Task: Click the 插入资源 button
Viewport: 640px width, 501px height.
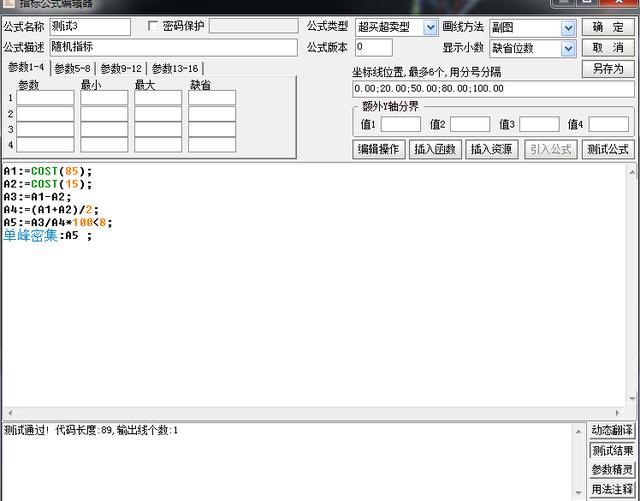Action: point(491,149)
